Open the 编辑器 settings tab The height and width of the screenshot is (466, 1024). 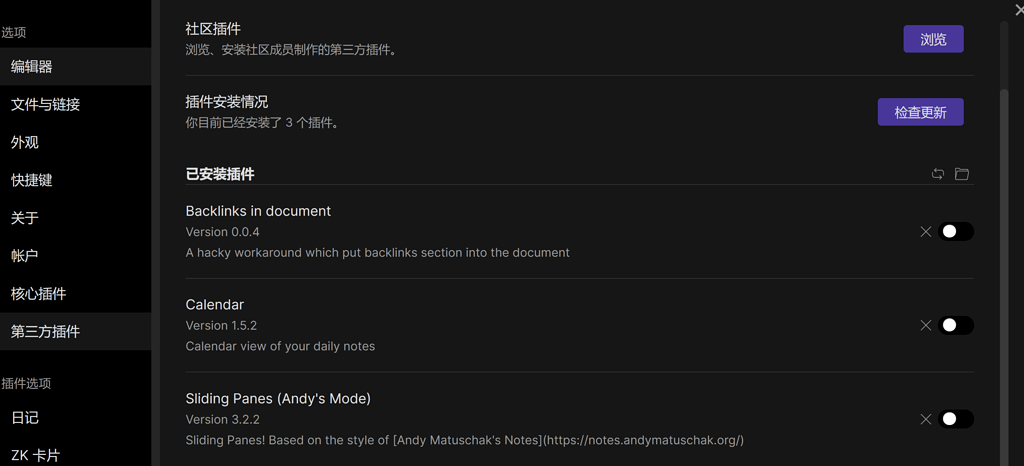tap(76, 67)
